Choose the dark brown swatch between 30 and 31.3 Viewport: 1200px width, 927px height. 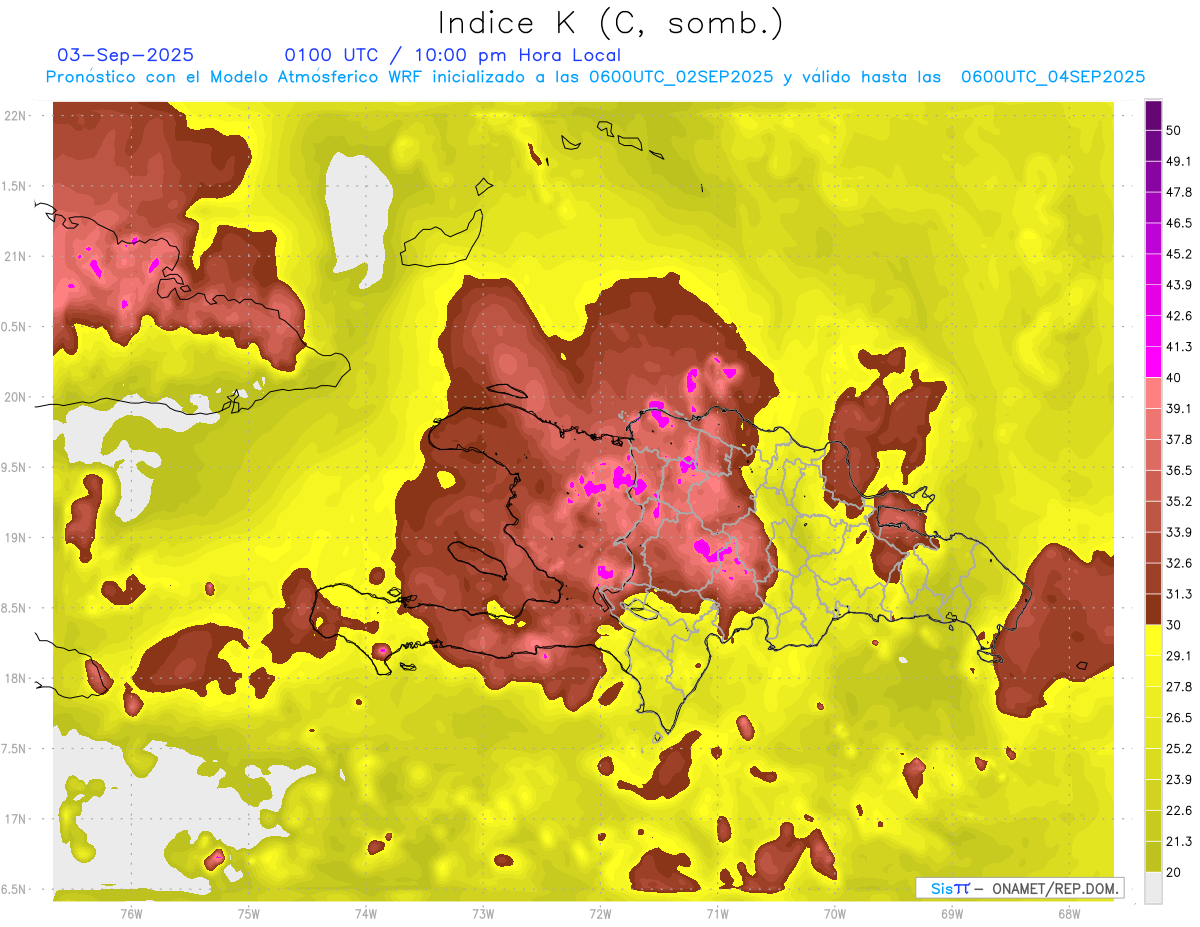pyautogui.click(x=1153, y=609)
